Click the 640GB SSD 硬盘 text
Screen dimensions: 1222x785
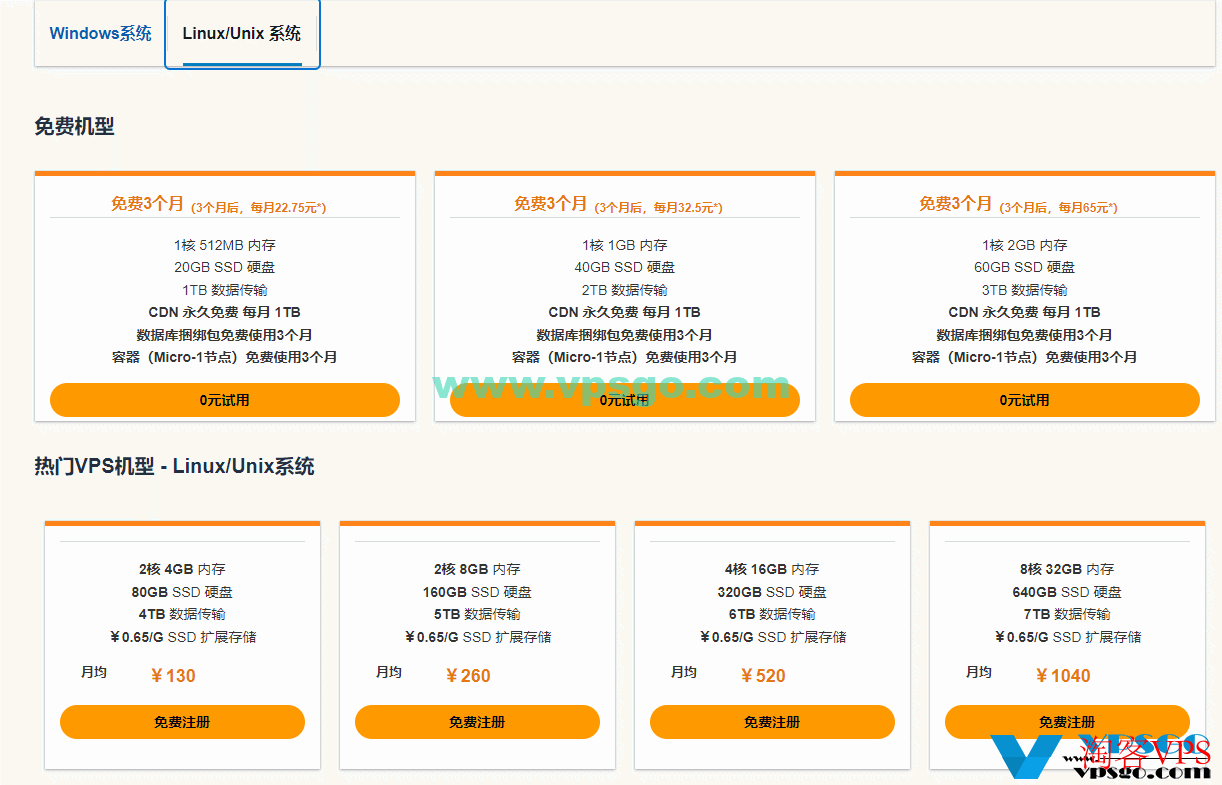click(x=1067, y=592)
